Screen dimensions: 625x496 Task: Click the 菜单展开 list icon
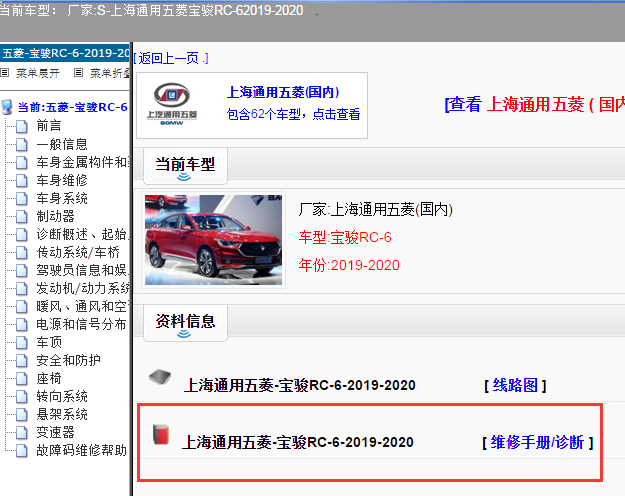(x=5, y=73)
